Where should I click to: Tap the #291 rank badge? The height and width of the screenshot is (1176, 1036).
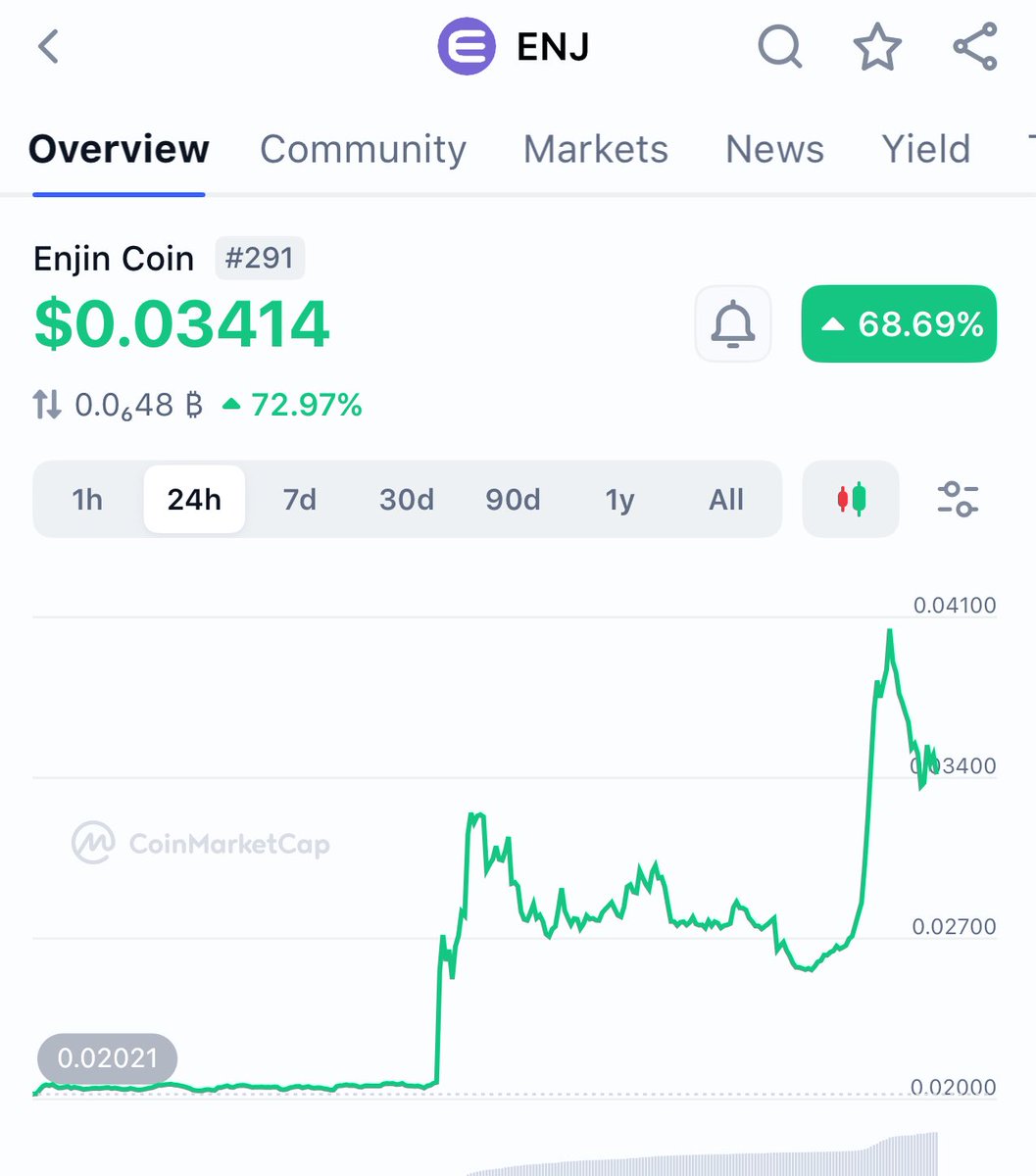click(260, 259)
